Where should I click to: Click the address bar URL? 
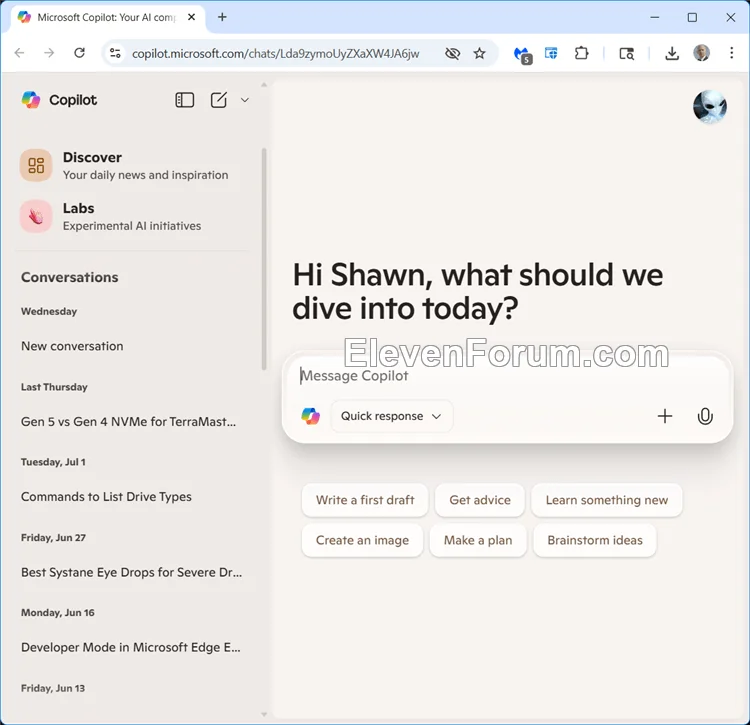click(x=276, y=54)
